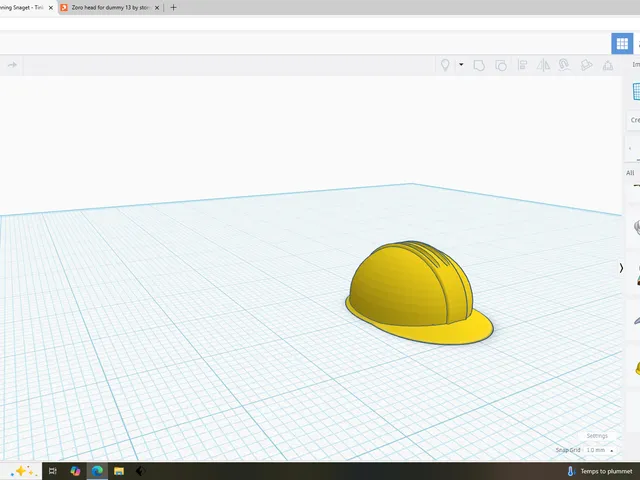This screenshot has width=640, height=480.
Task: Click the black diamond app taskbar icon
Action: pos(140,471)
